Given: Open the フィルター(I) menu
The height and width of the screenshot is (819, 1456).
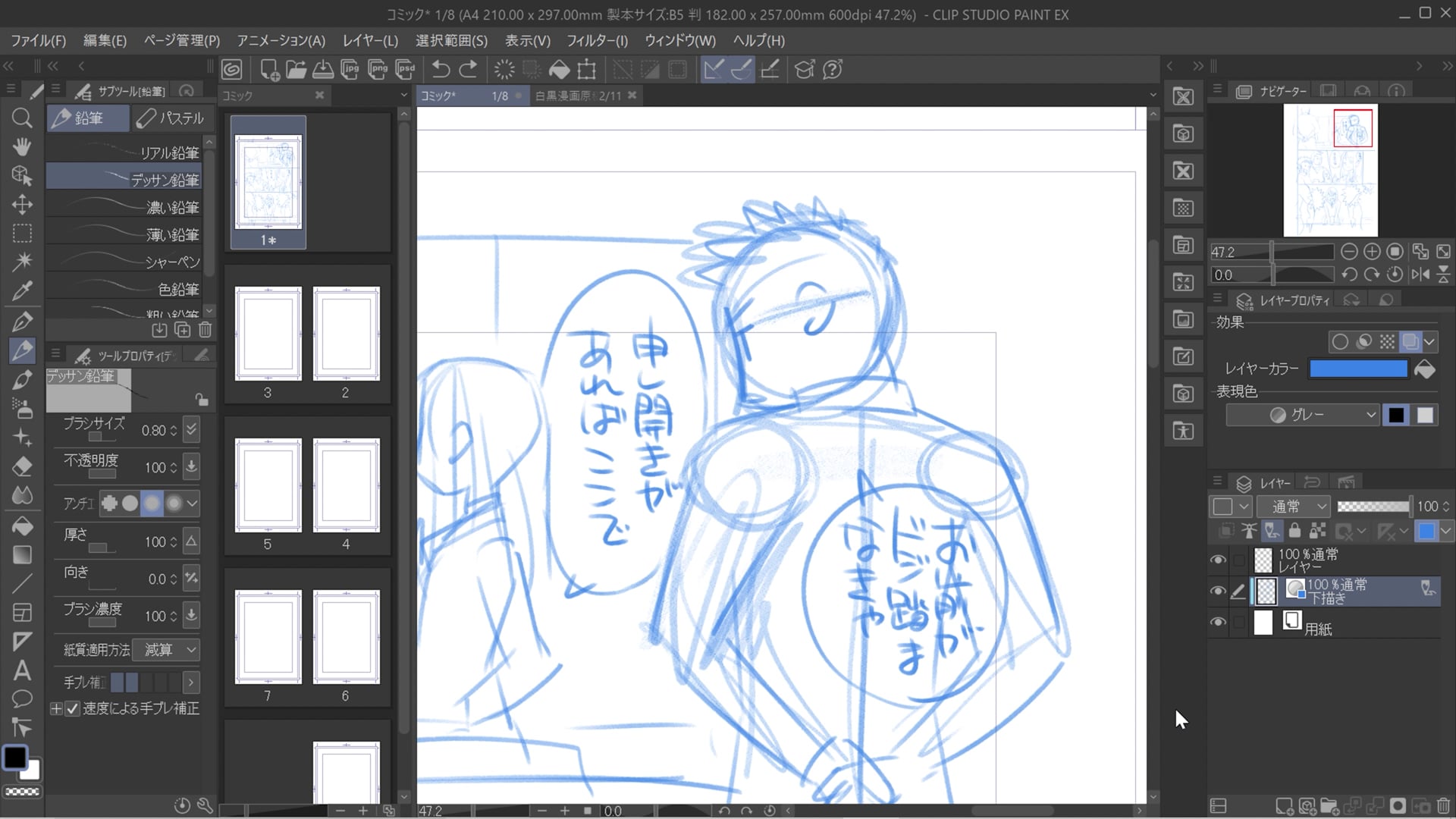Looking at the screenshot, I should pyautogui.click(x=597, y=40).
